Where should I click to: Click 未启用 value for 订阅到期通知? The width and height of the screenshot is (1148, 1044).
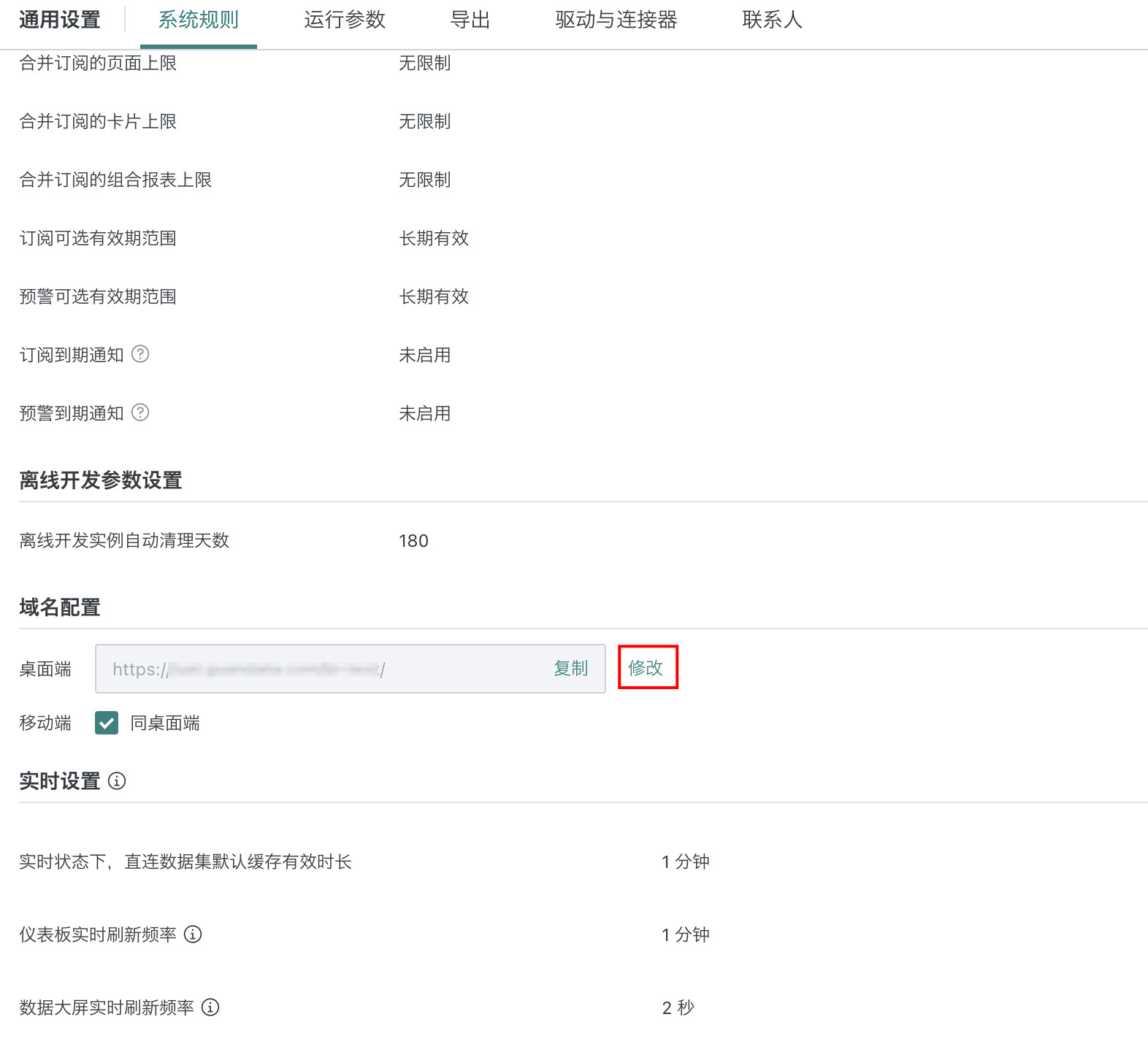tap(424, 355)
